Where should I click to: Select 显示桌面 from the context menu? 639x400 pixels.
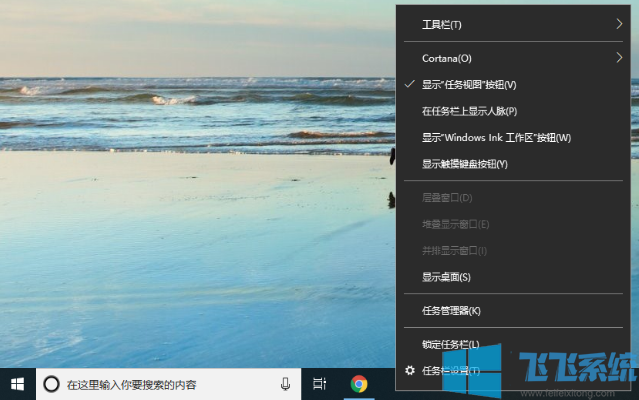[x=446, y=277]
